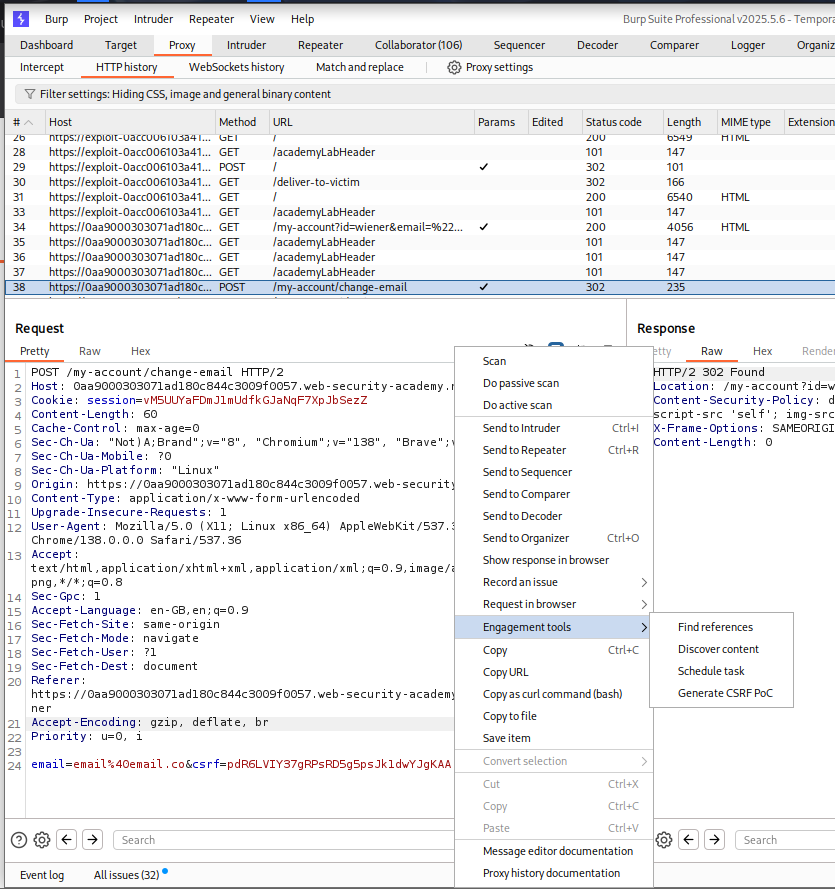Open Proxy history documentation
Viewport: 835px width, 889px height.
[554, 874]
